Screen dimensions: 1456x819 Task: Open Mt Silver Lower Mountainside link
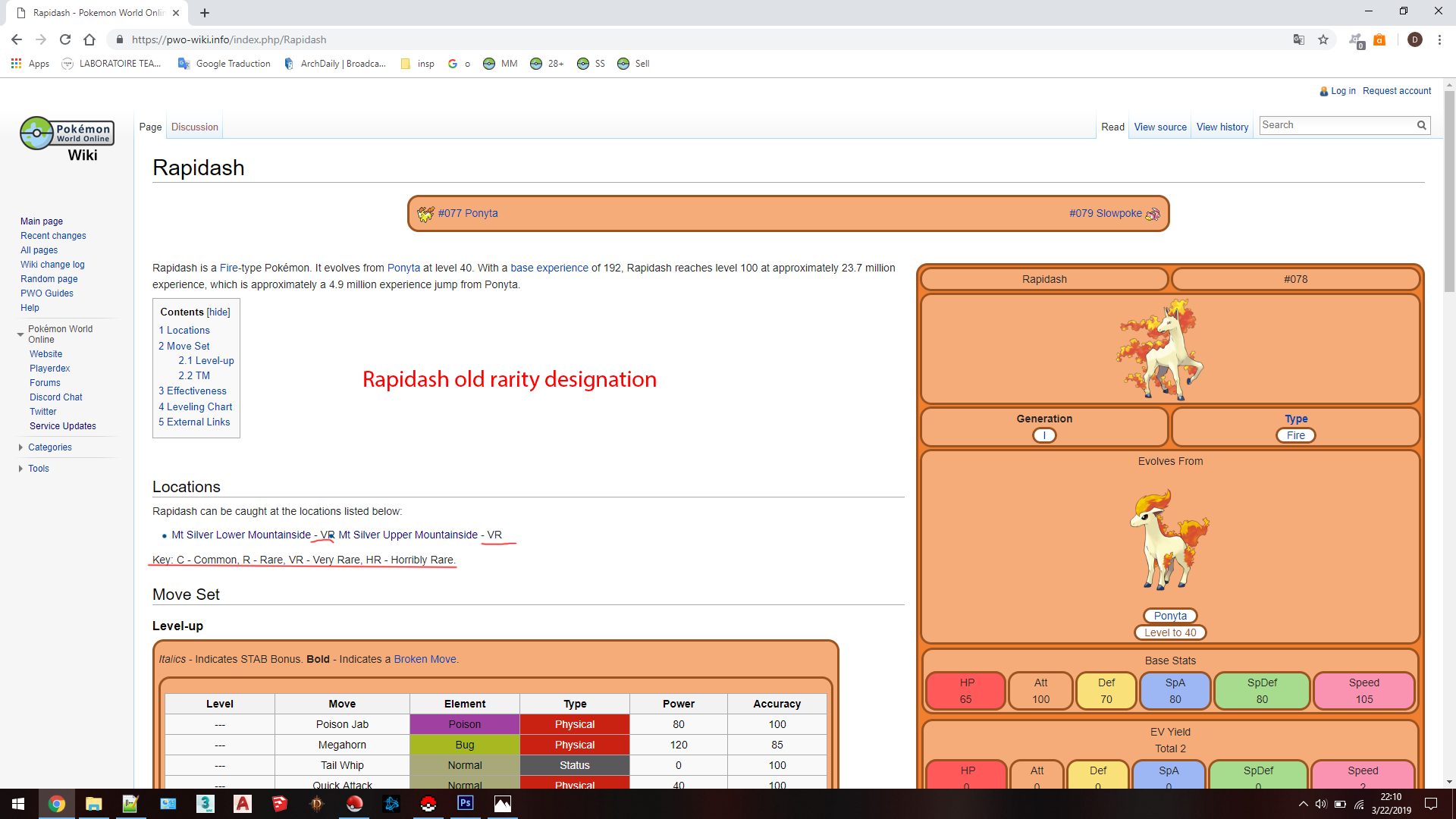click(x=241, y=535)
